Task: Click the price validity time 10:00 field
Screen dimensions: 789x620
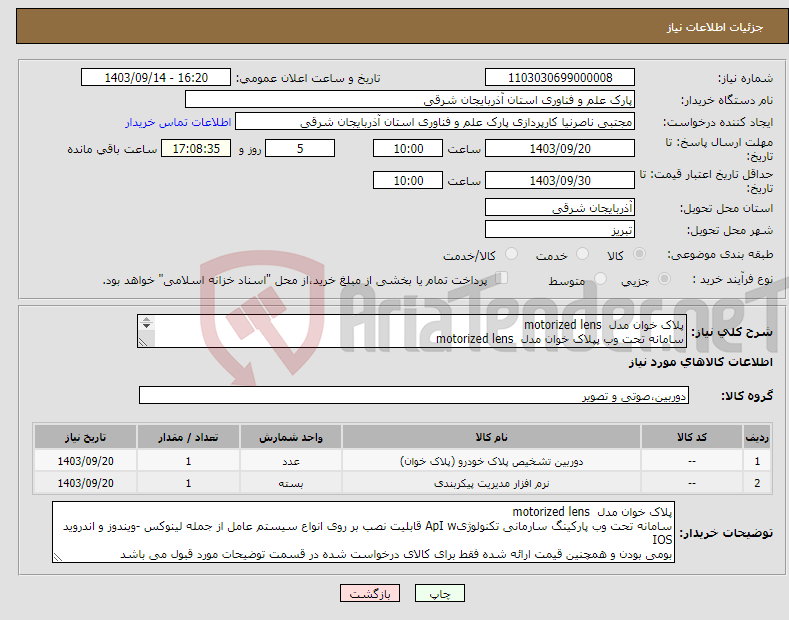Action: pos(408,180)
